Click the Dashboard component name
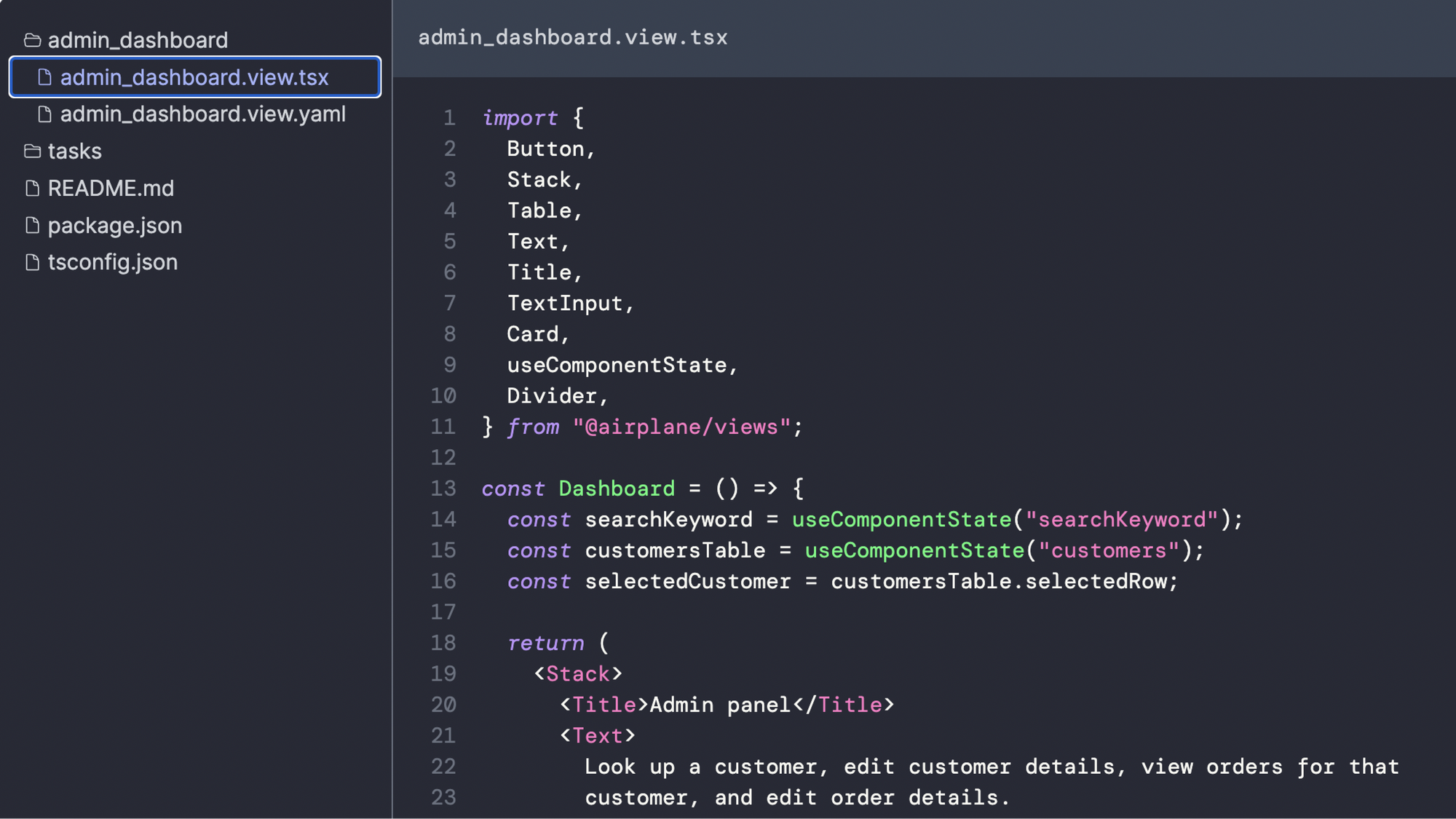This screenshot has width=1456, height=819. pos(617,488)
